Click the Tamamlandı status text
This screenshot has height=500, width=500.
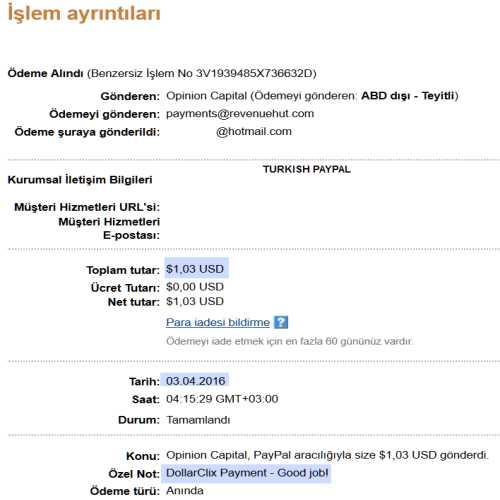pyautogui.click(x=198, y=420)
